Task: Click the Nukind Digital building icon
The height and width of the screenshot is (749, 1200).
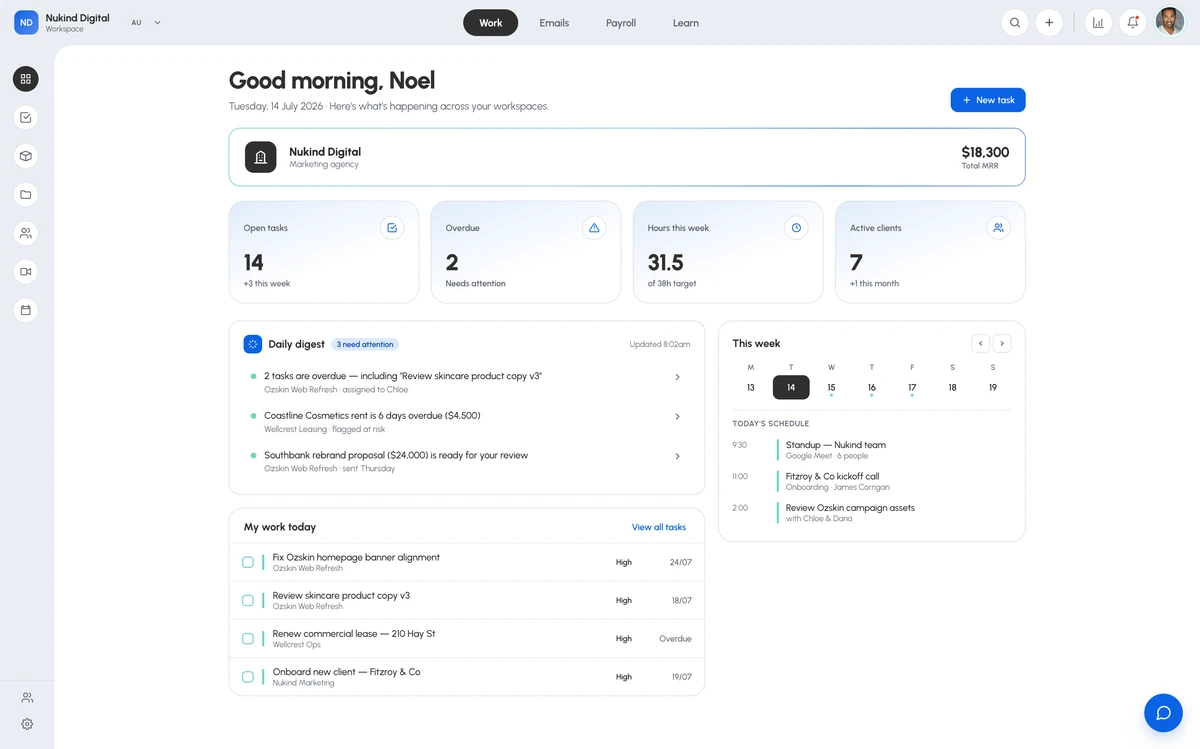Action: coord(261,157)
